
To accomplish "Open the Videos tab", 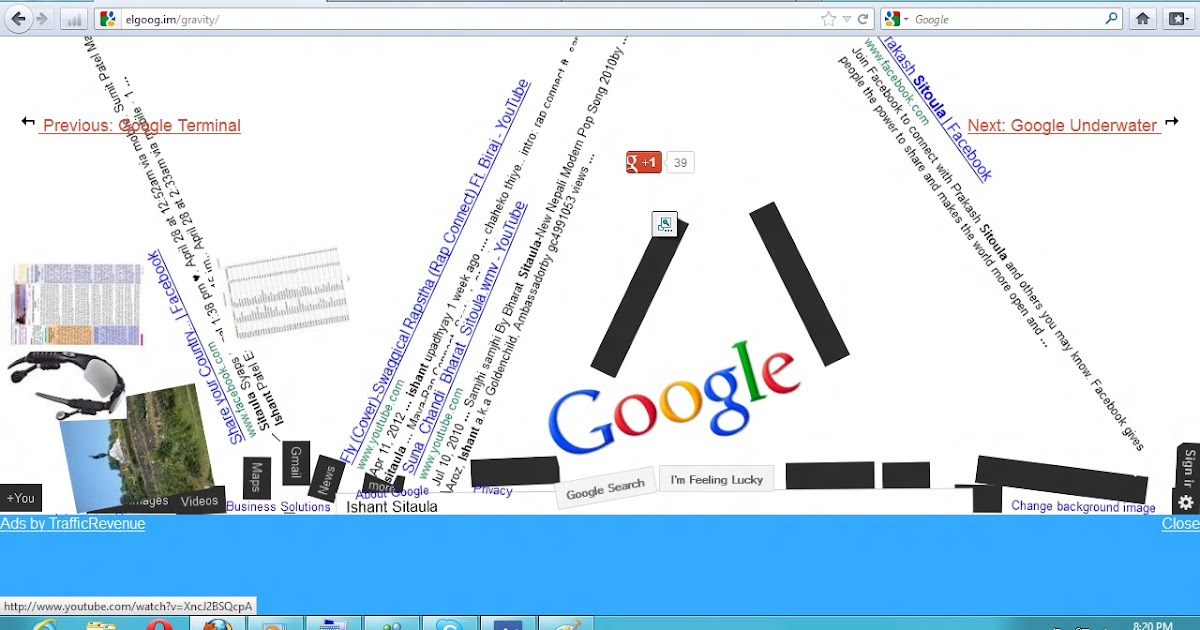I will pyautogui.click(x=199, y=501).
